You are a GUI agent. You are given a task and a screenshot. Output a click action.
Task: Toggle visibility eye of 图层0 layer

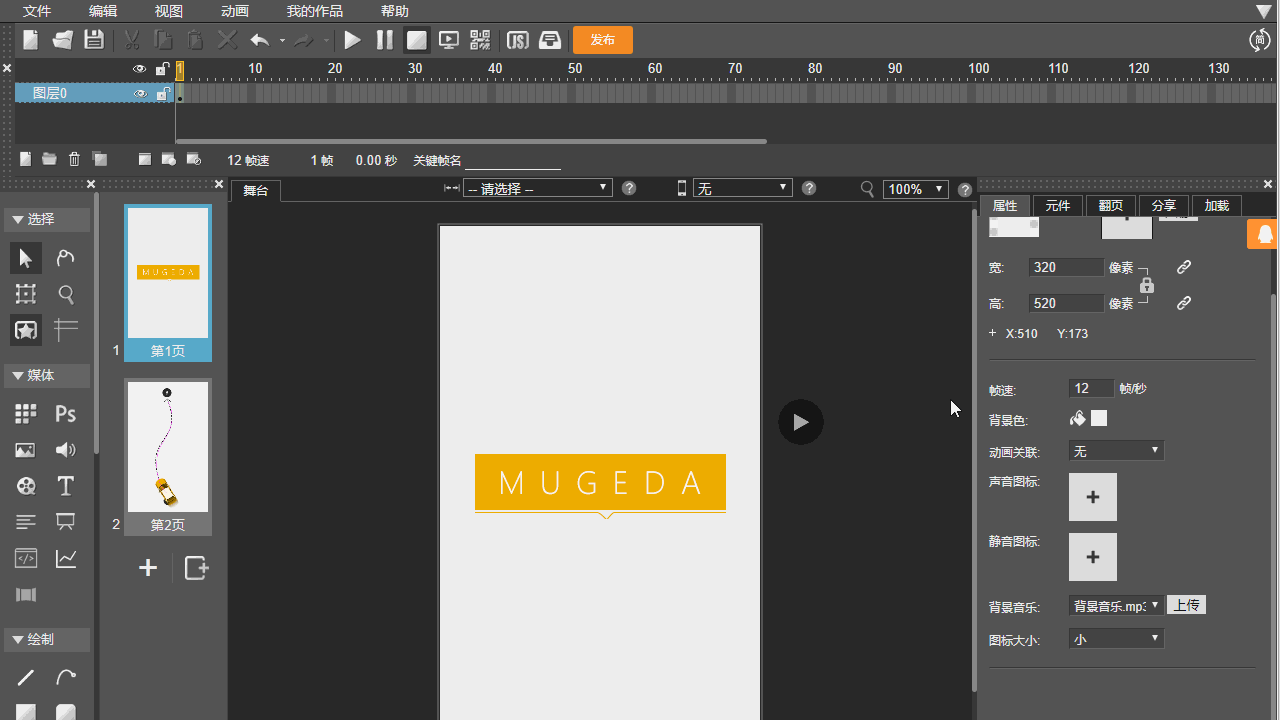tap(140, 94)
